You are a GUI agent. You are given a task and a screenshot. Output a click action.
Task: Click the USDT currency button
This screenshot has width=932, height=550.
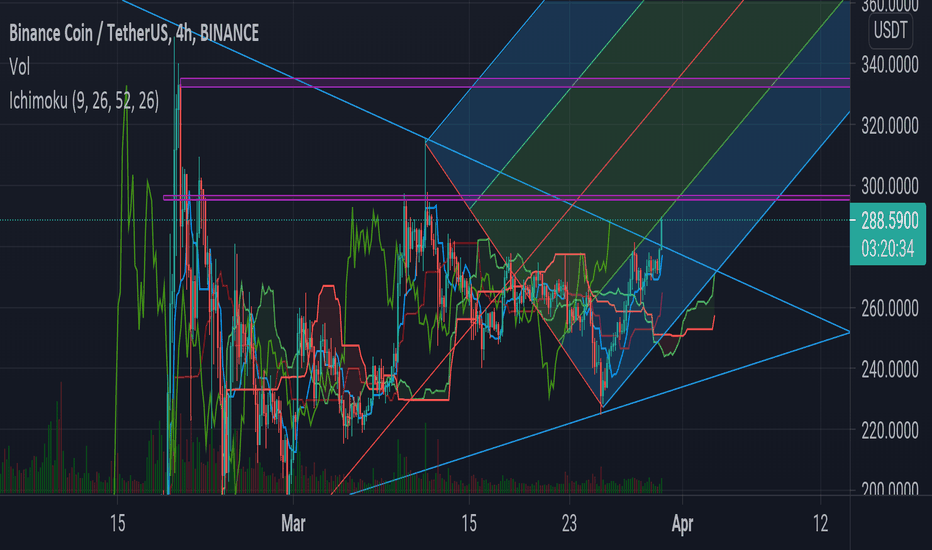[x=890, y=30]
